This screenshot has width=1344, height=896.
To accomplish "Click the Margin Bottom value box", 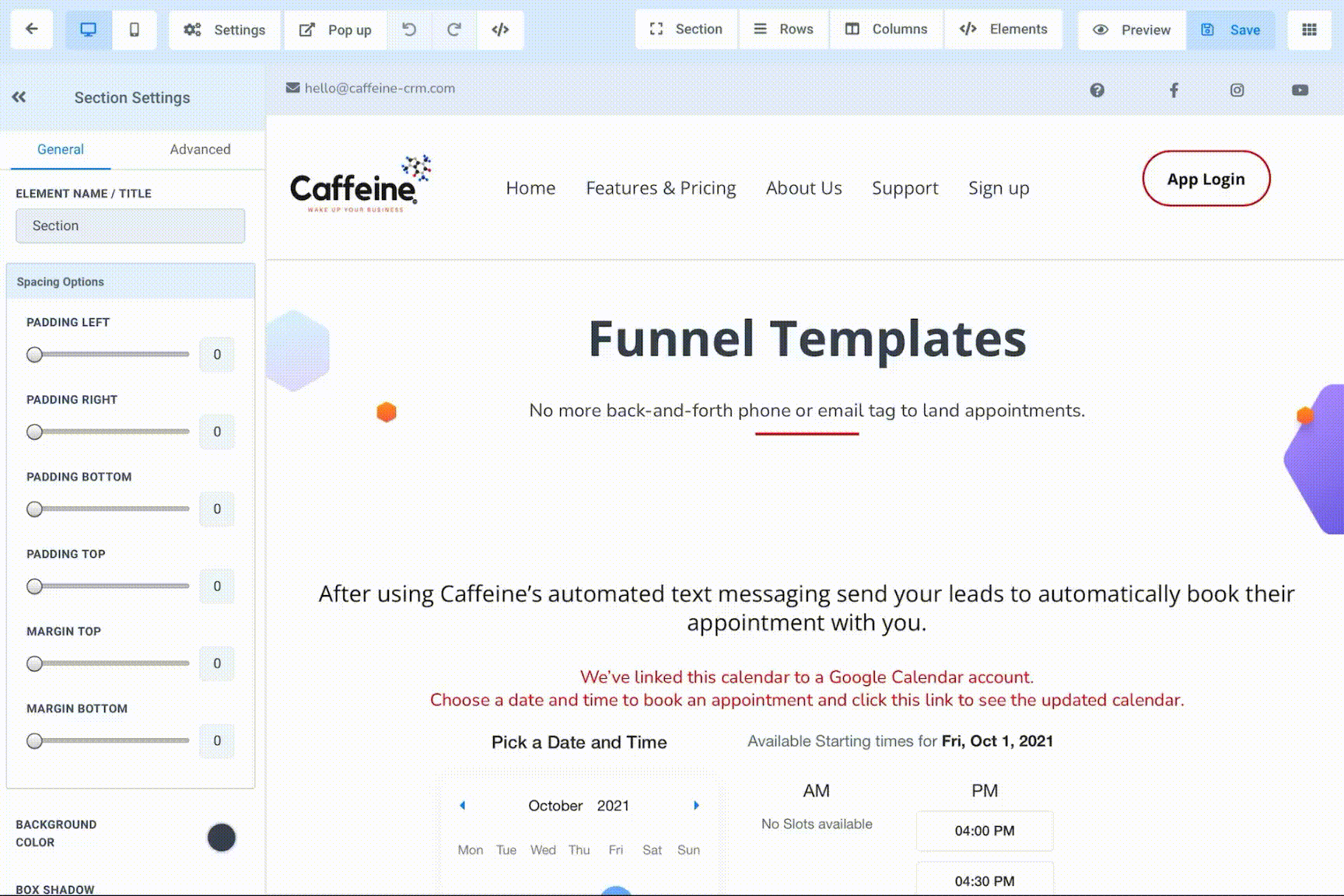I will tap(217, 740).
